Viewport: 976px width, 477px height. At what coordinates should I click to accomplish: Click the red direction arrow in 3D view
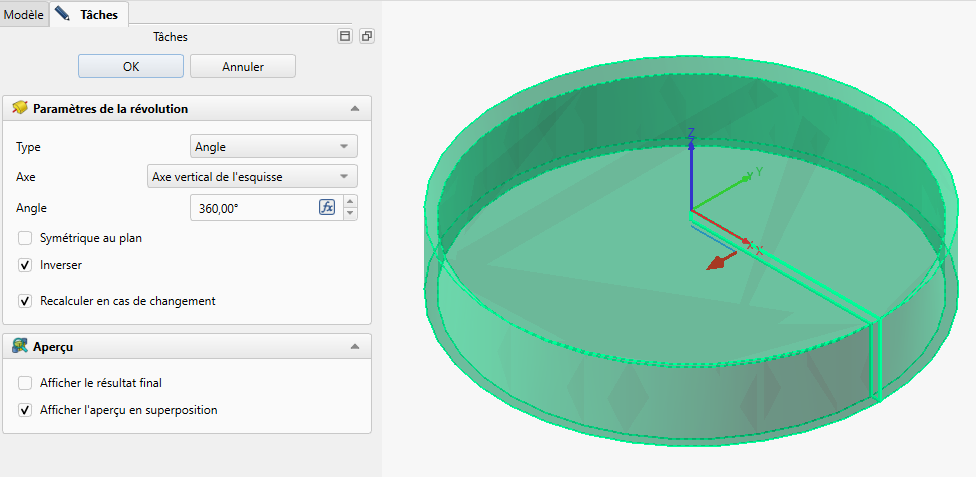click(x=714, y=263)
